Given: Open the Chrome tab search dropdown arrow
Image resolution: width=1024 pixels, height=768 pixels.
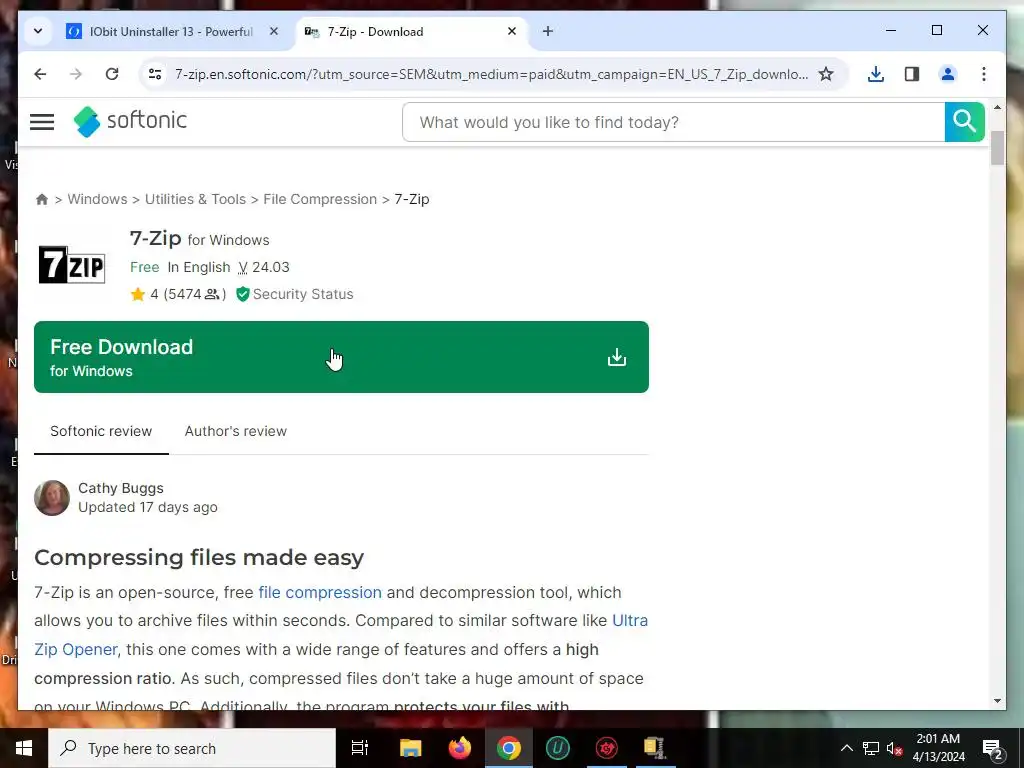Looking at the screenshot, I should 38,31.
